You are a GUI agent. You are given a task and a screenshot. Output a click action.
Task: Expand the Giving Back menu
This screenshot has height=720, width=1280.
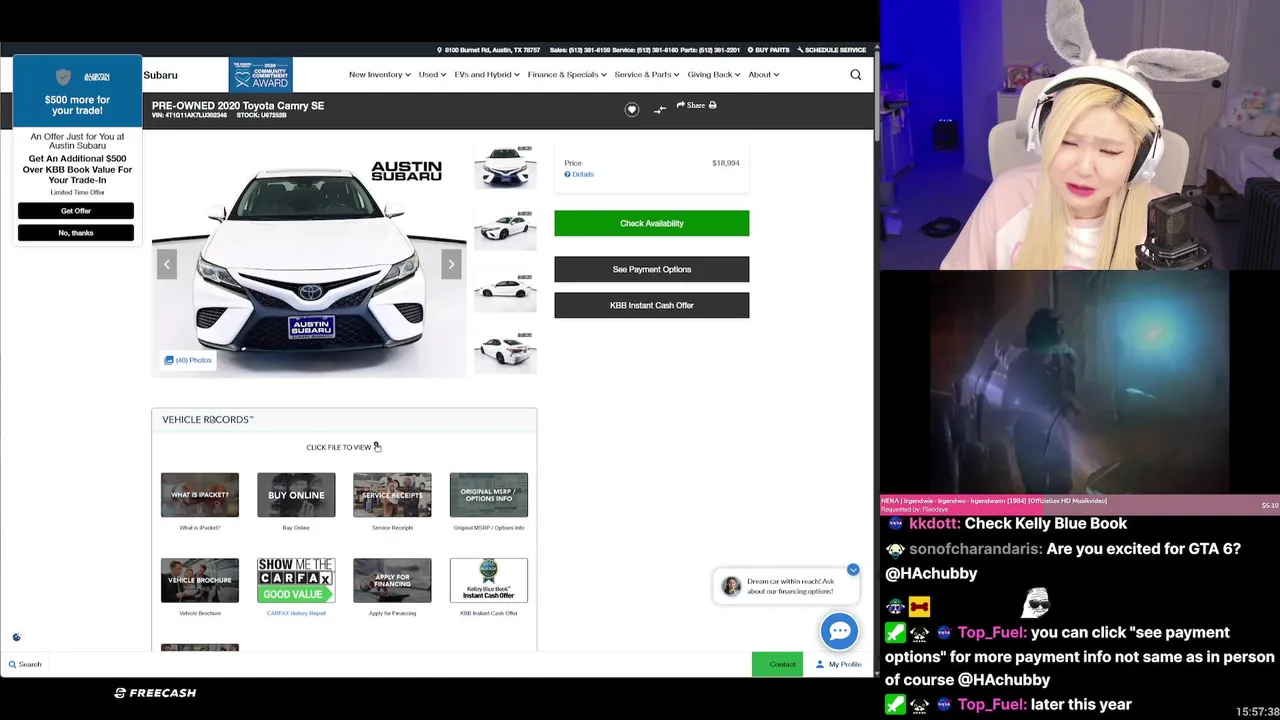[x=713, y=74]
